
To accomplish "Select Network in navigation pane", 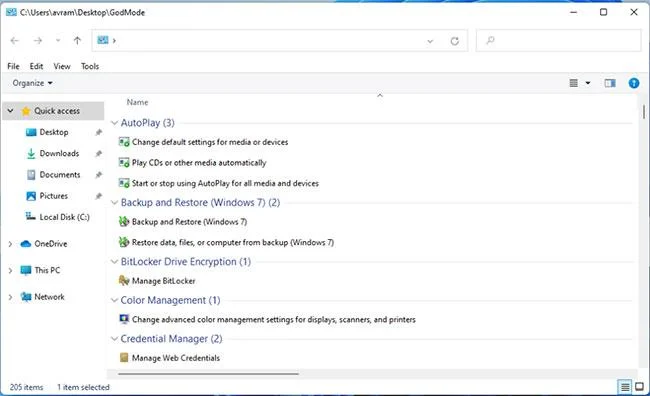I will coord(49,297).
